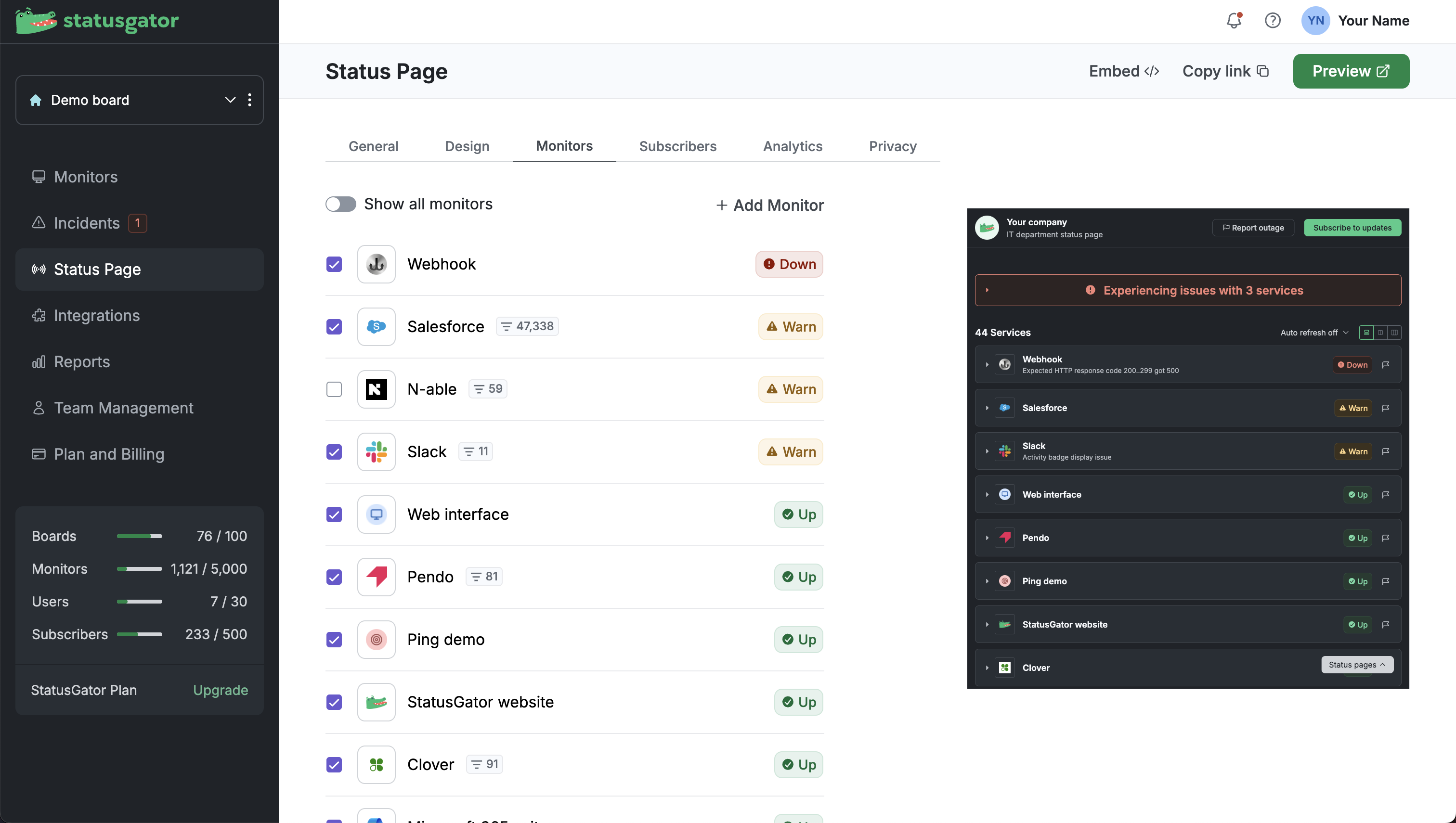Open the Subscribers tab
Screen dimensions: 1456x823
(677, 146)
